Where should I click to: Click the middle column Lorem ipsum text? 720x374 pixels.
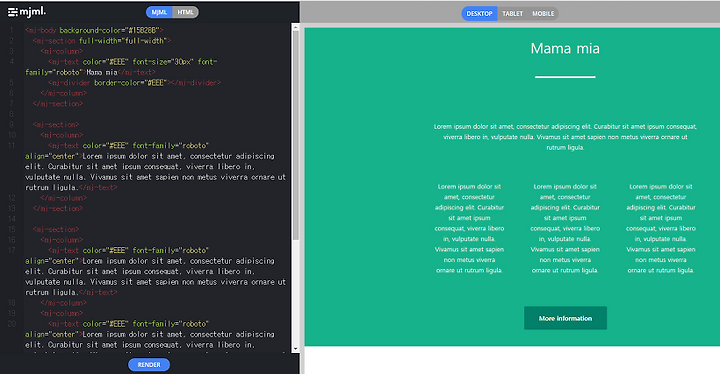coord(565,228)
